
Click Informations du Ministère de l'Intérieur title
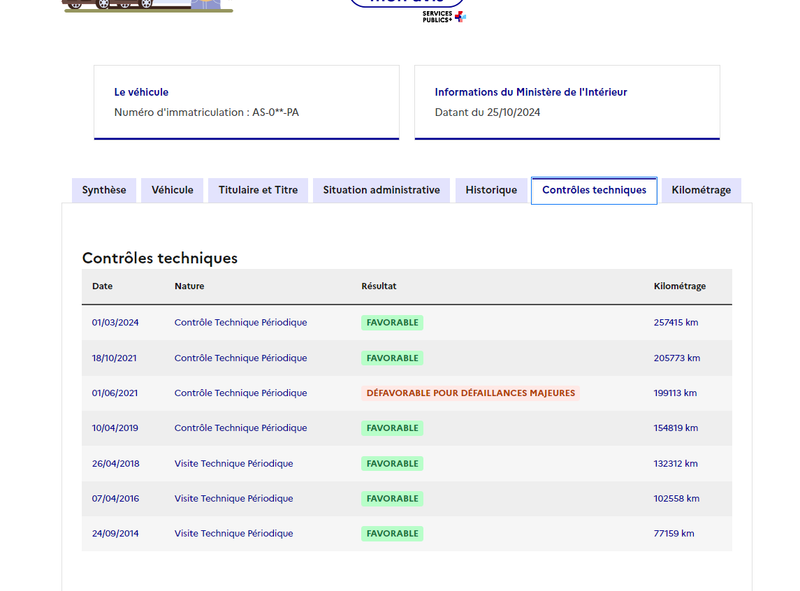[531, 92]
